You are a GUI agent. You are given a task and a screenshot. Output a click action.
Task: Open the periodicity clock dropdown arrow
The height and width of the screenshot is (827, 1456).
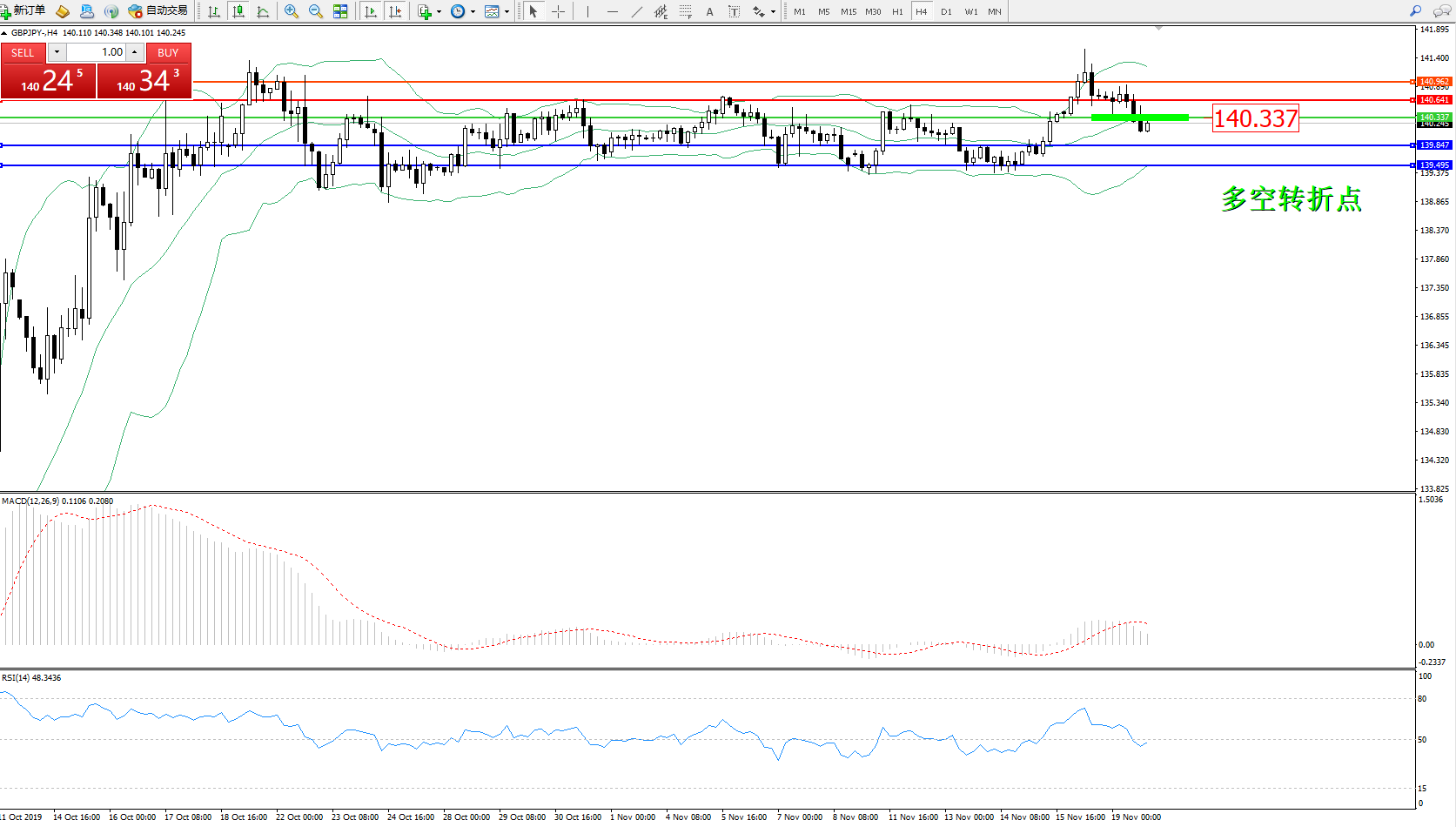click(x=473, y=12)
